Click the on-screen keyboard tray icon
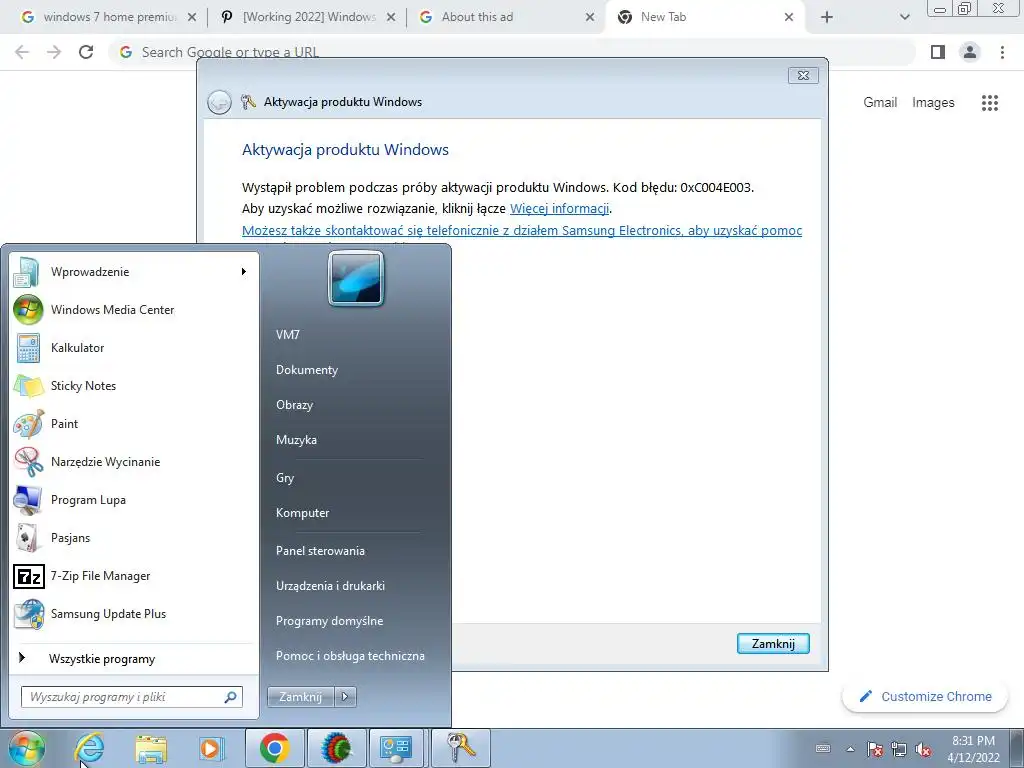This screenshot has height=768, width=1024. [x=824, y=749]
